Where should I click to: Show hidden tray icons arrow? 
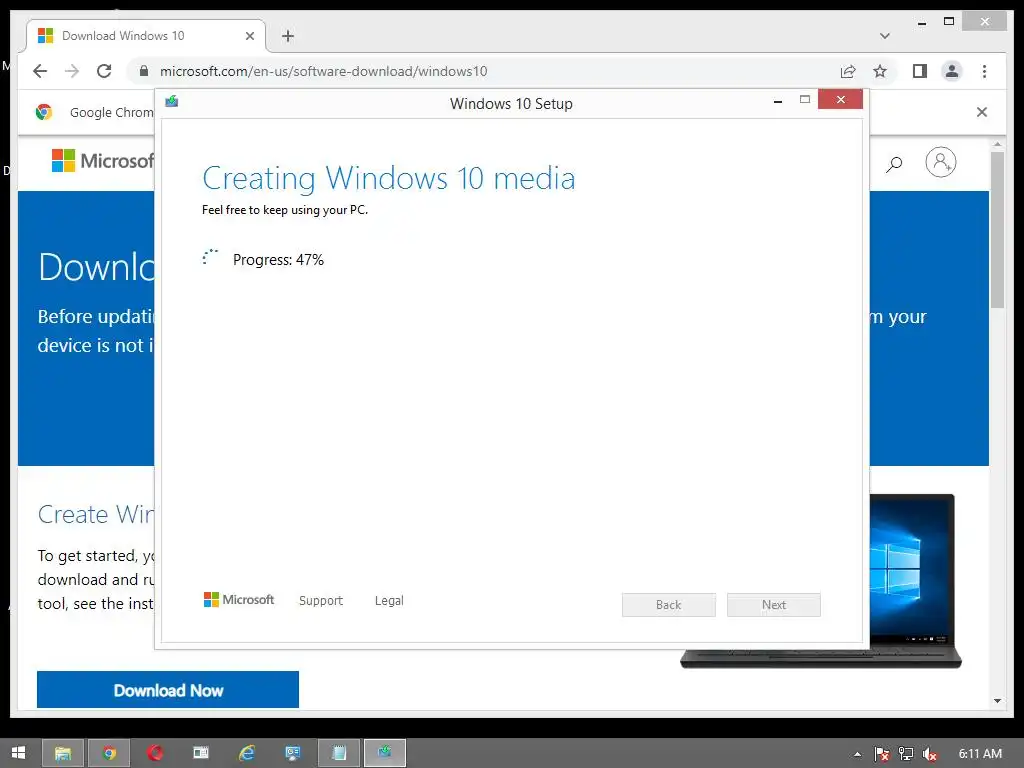857,754
